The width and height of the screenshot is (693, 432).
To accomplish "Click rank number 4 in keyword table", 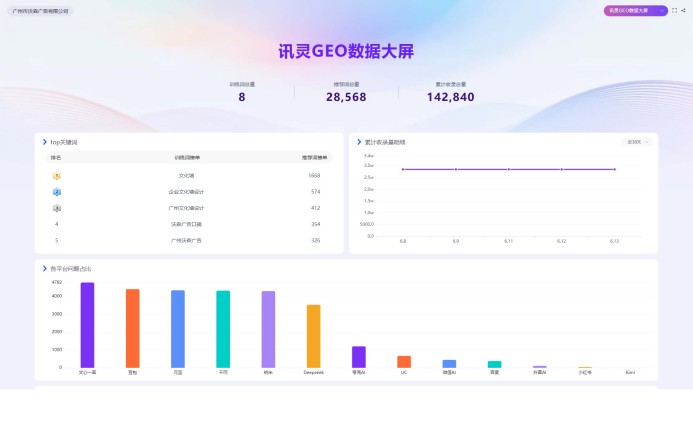I will pos(57,224).
